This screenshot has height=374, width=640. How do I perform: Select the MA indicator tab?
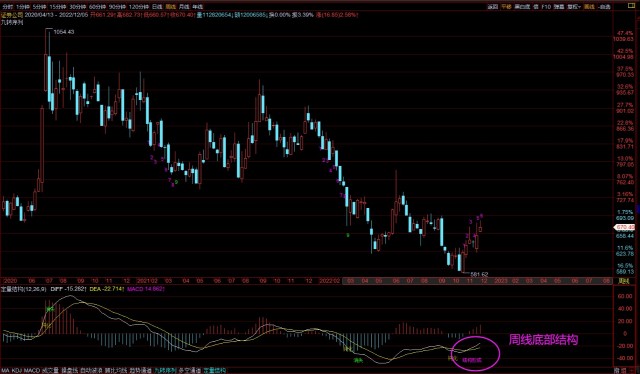pyautogui.click(x=5, y=370)
